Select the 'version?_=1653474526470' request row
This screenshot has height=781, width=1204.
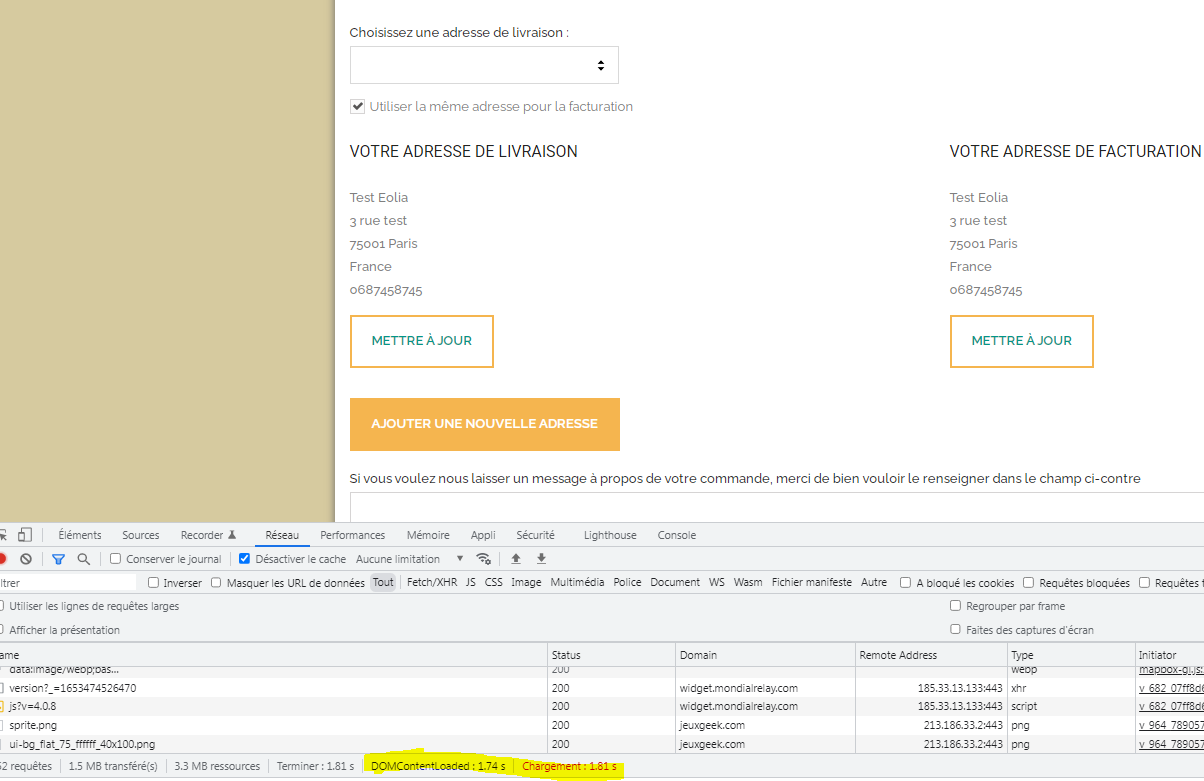[602, 688]
